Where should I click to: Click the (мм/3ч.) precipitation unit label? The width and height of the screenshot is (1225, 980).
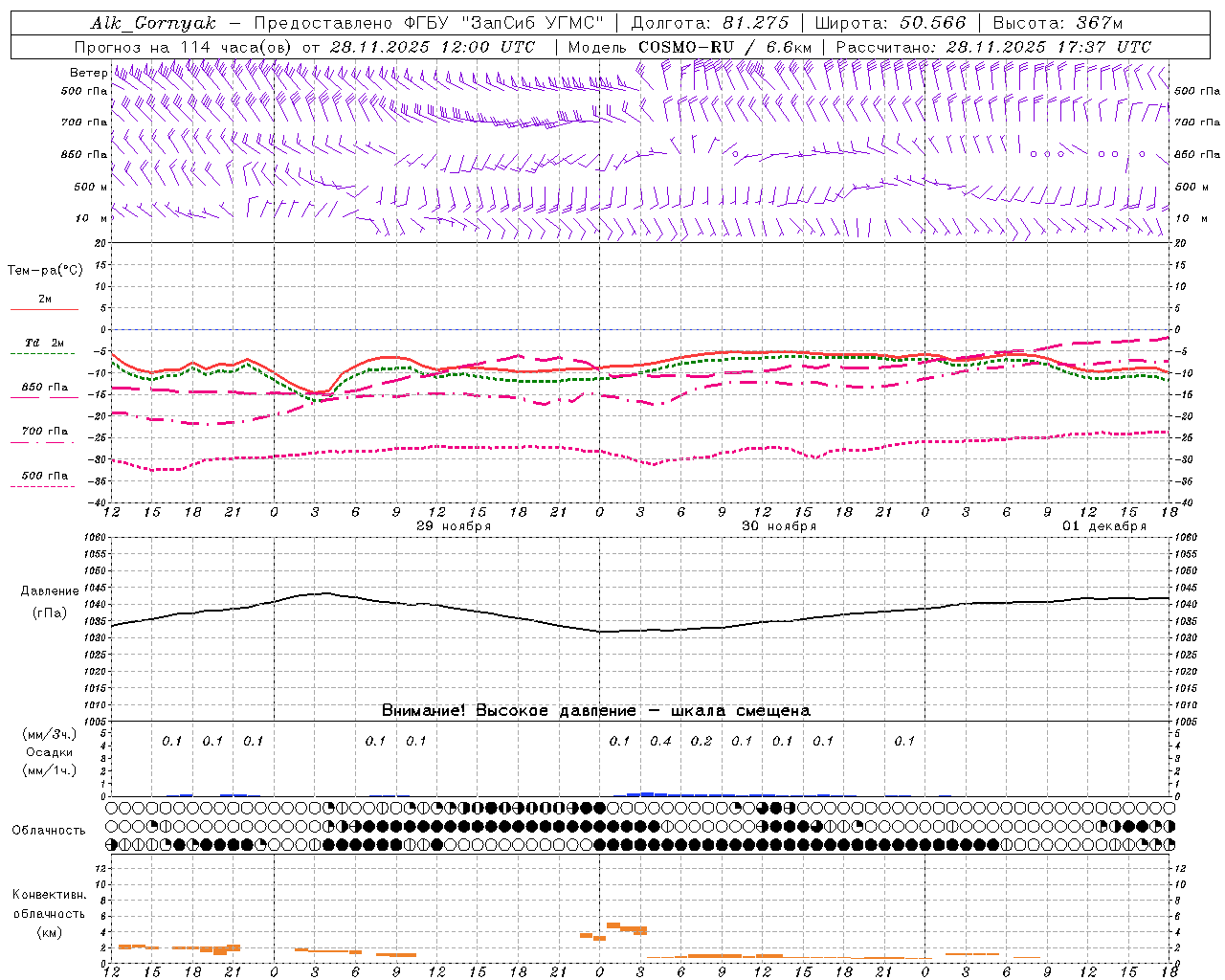click(50, 734)
